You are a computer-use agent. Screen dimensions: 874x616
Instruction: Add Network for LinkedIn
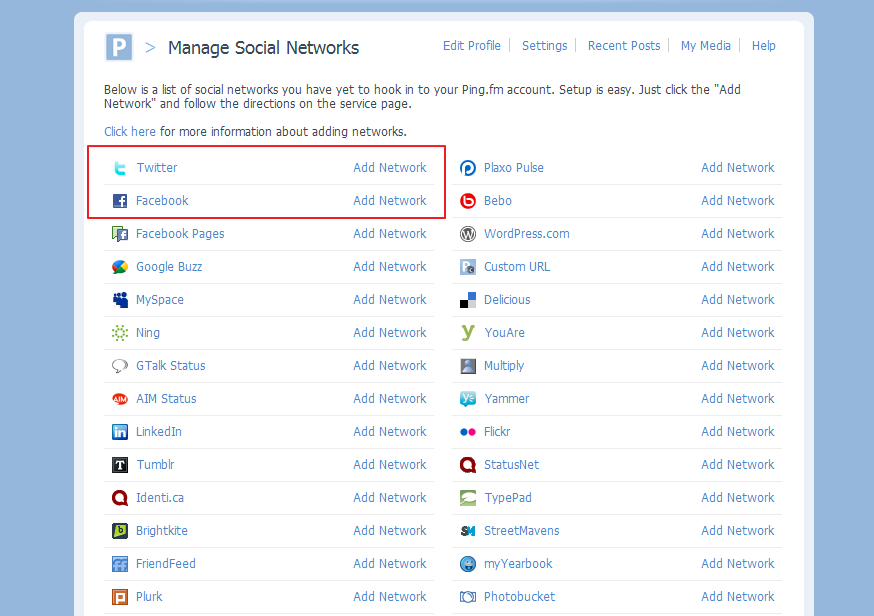[390, 431]
